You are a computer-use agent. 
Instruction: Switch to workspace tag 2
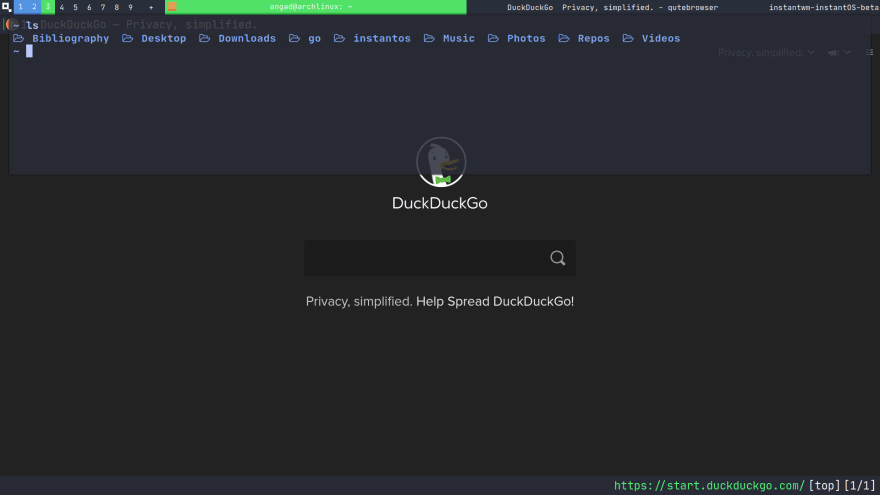point(34,7)
